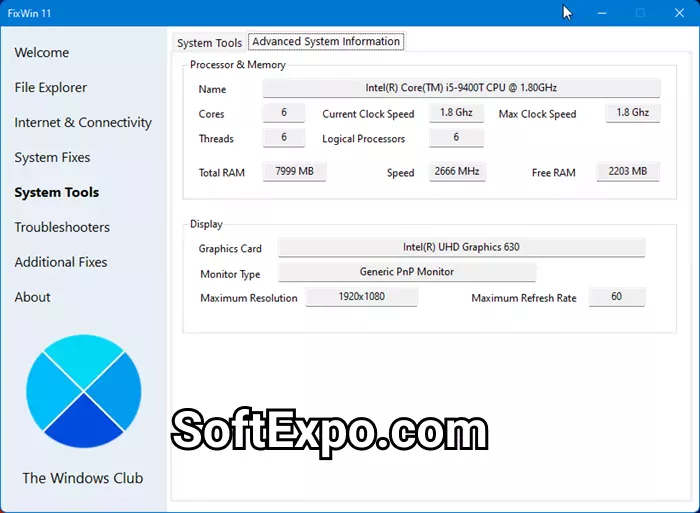
Task: Click the Free RAM label
Action: (554, 173)
